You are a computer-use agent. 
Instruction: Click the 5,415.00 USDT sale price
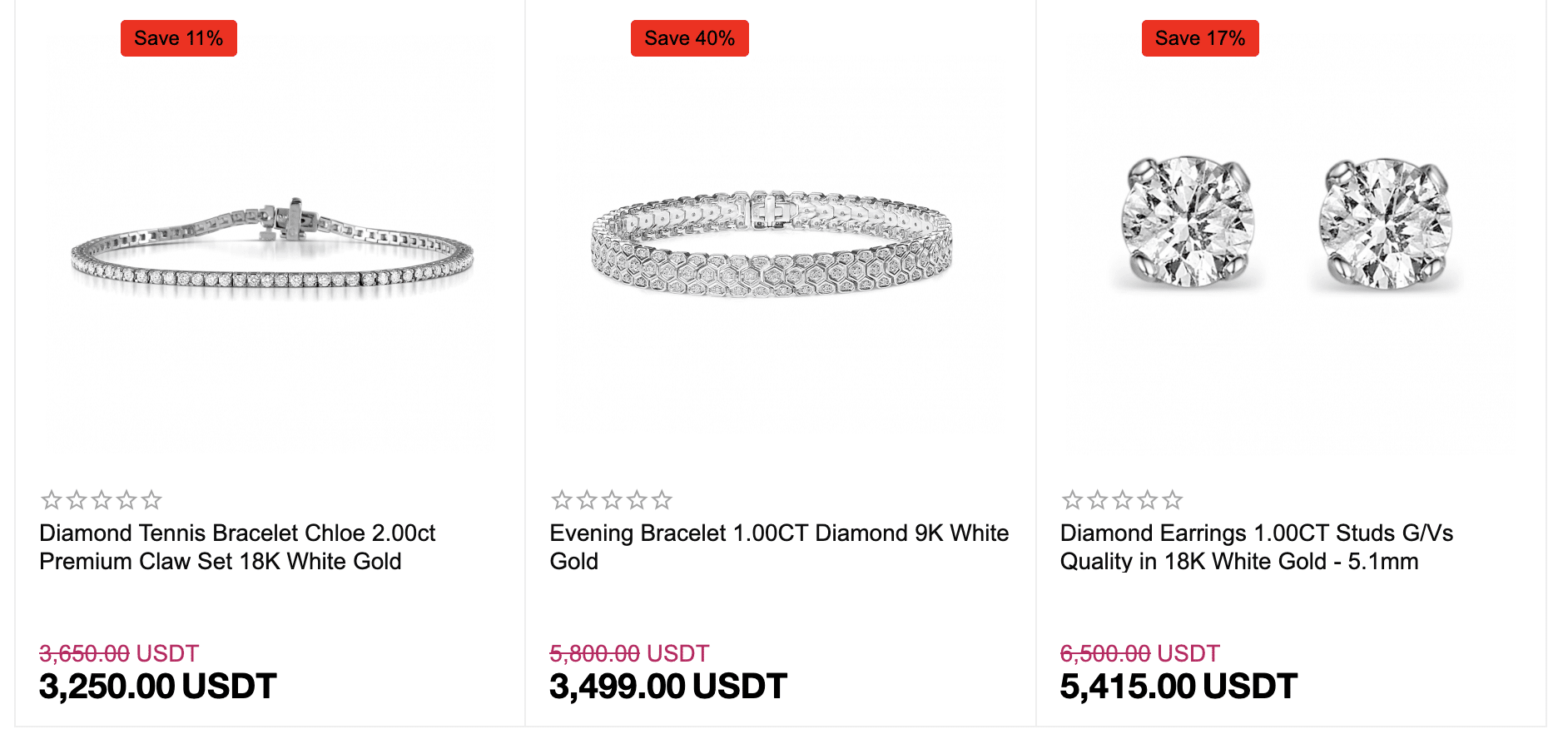click(x=1178, y=687)
